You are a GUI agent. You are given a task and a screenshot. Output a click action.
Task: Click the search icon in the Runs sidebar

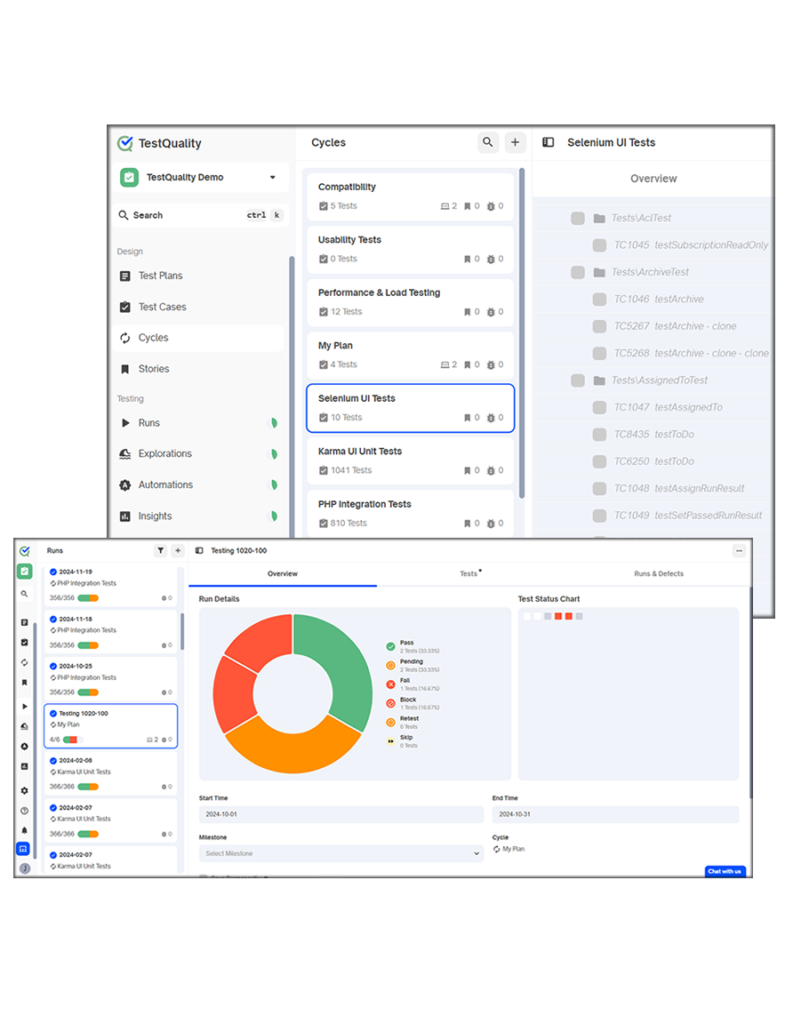[x=24, y=594]
